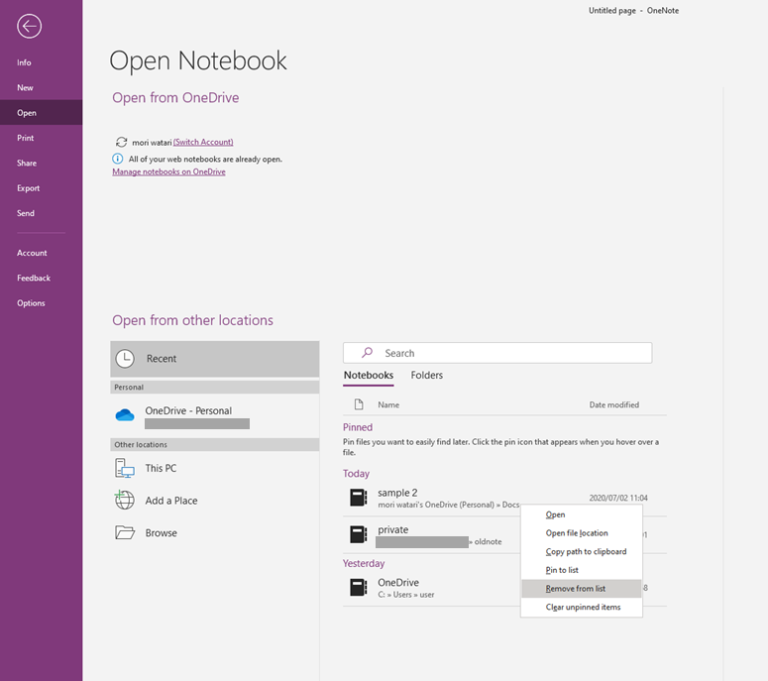Screen dimensions: 768x681
Task: Select Send in the sidebar
Action: (41, 213)
